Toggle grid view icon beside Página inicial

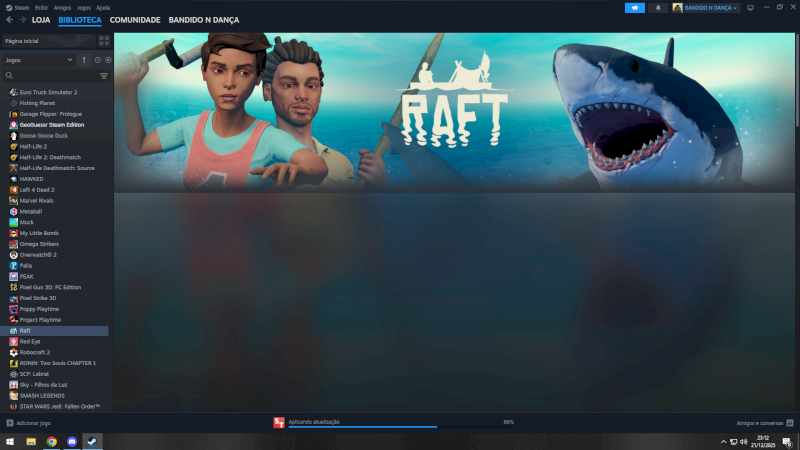pos(104,41)
